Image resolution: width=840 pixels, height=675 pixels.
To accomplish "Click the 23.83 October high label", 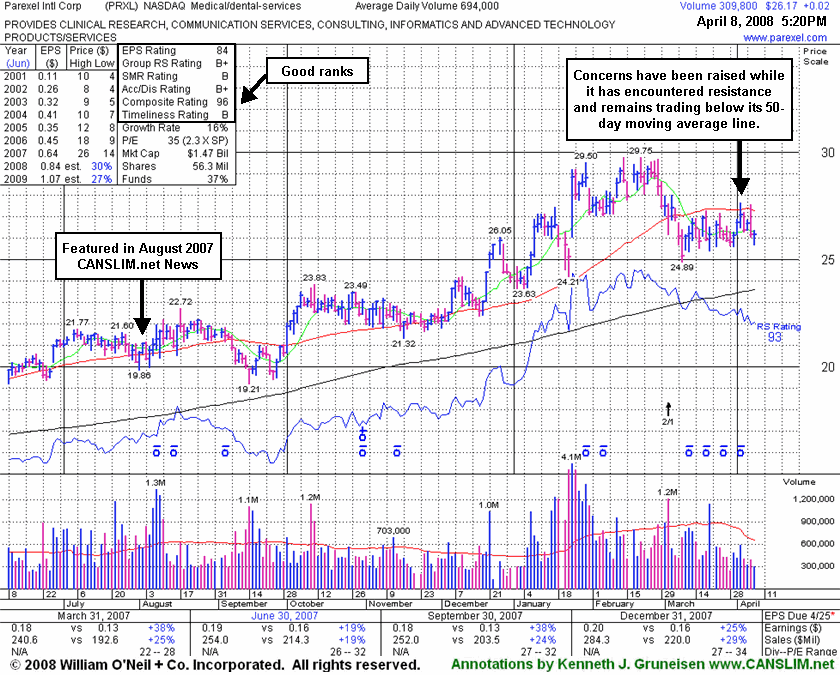I will [314, 278].
